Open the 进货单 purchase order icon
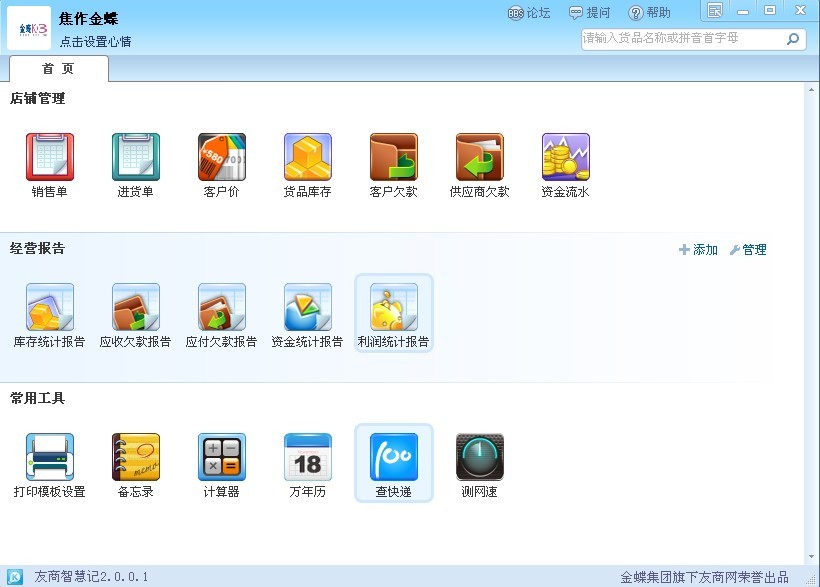Viewport: 820px width, 587px height. (136, 158)
